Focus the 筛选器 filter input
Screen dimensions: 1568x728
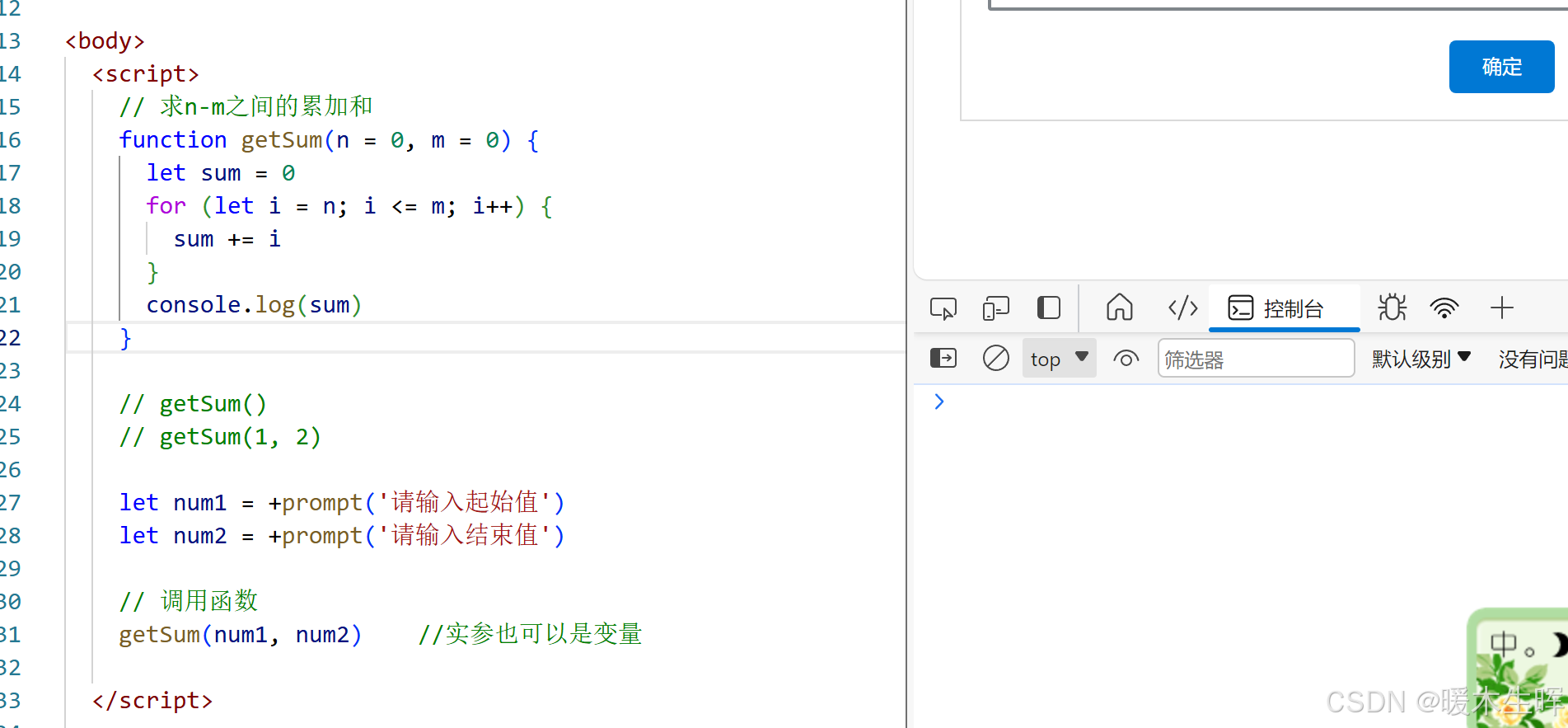coord(1256,359)
